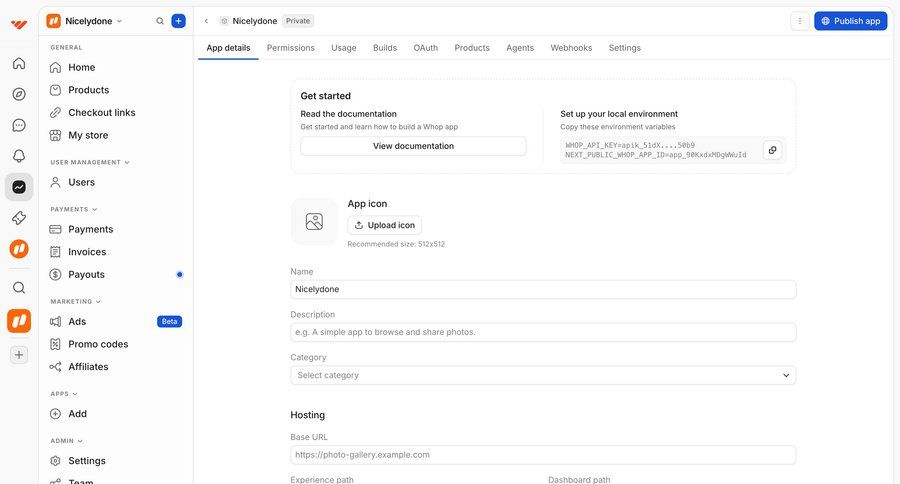Open the compass discover icon

coord(19,94)
